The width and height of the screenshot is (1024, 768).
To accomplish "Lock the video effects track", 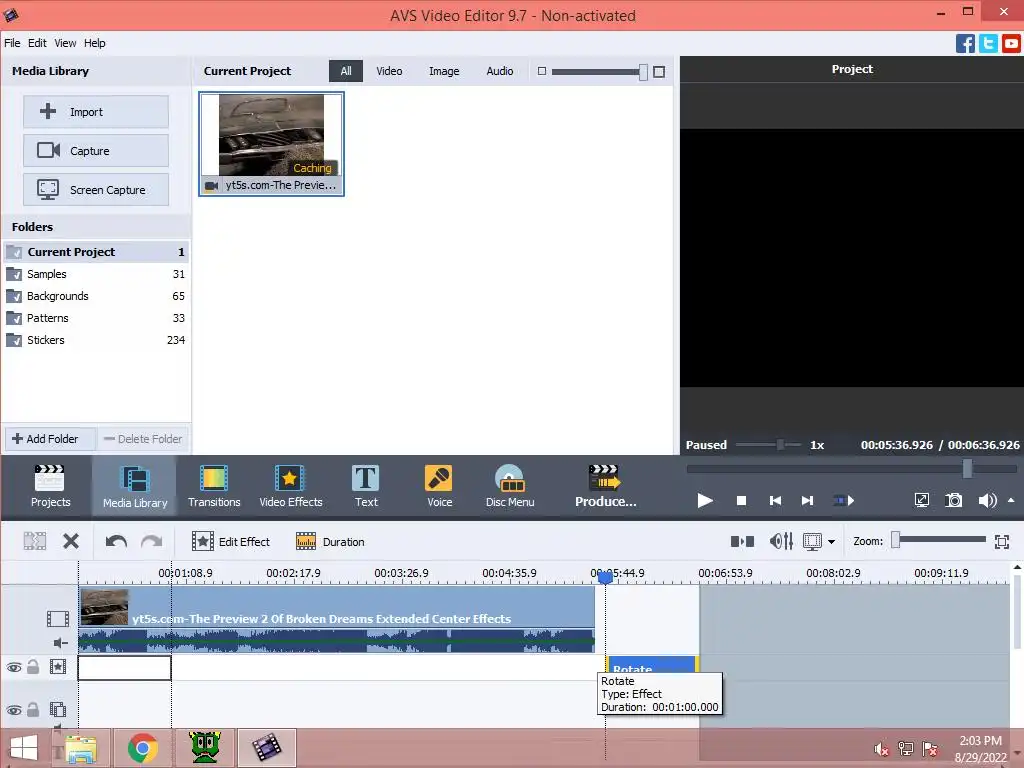I will pyautogui.click(x=33, y=667).
